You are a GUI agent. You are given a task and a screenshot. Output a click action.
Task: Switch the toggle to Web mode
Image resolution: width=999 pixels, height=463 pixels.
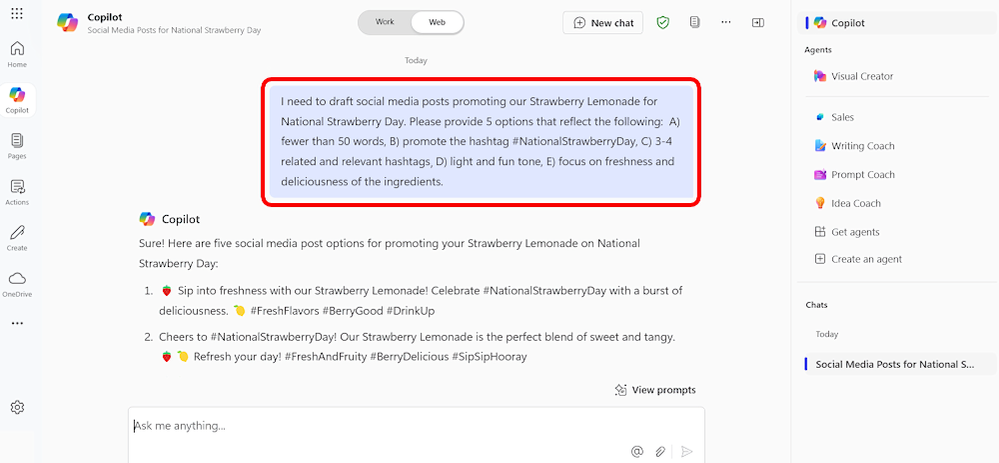(x=437, y=22)
